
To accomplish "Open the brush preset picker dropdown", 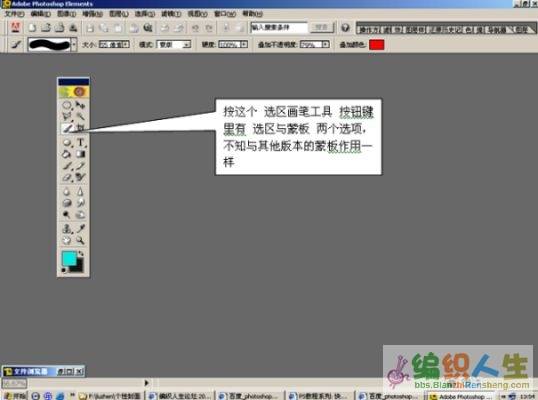I will click(x=74, y=45).
